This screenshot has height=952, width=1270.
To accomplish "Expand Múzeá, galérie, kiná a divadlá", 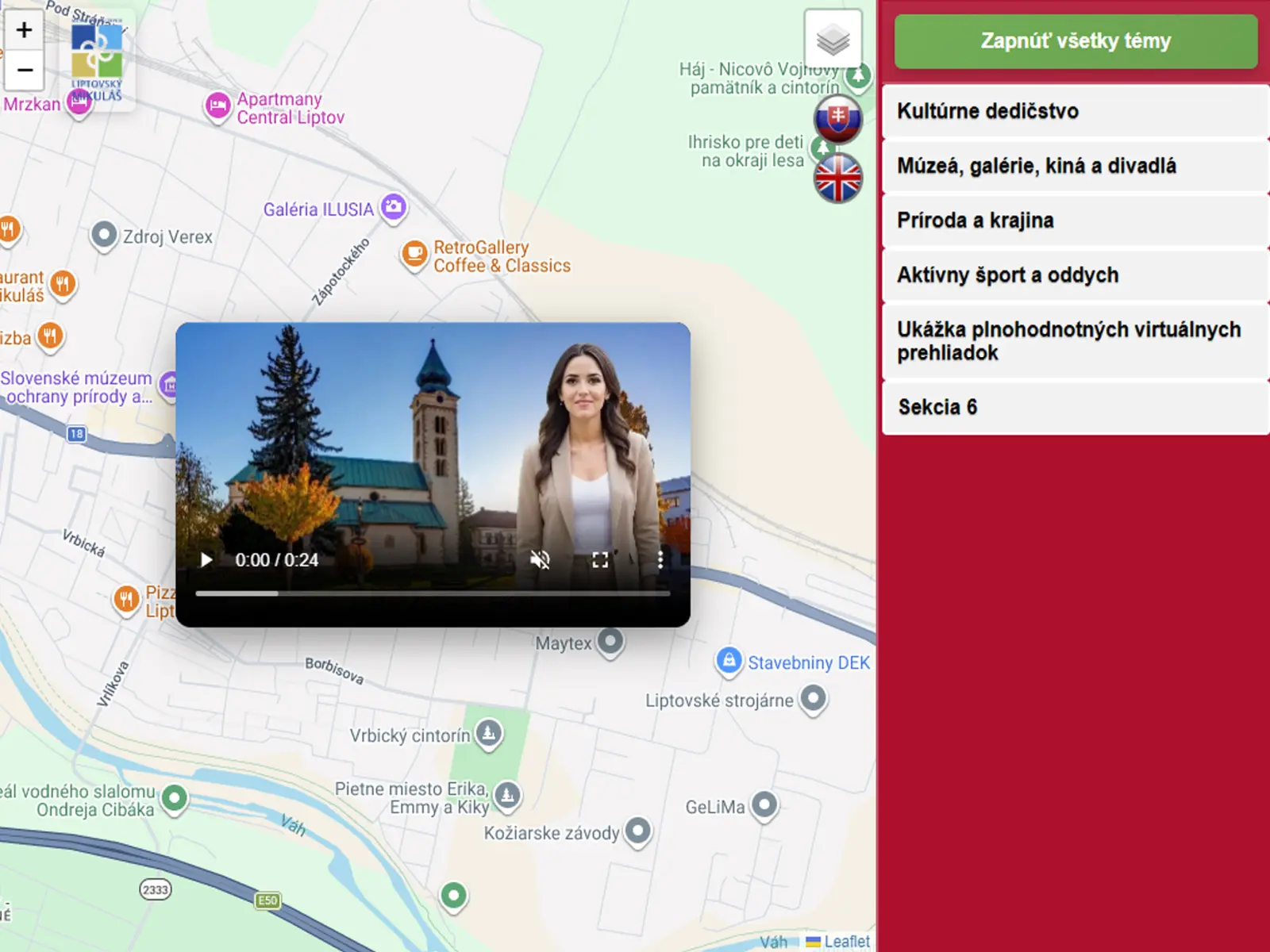I will click(x=1076, y=166).
